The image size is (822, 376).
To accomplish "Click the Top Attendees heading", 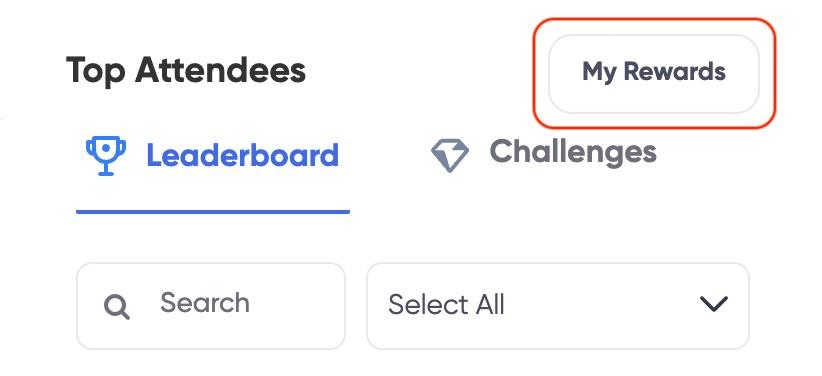I will (x=186, y=71).
